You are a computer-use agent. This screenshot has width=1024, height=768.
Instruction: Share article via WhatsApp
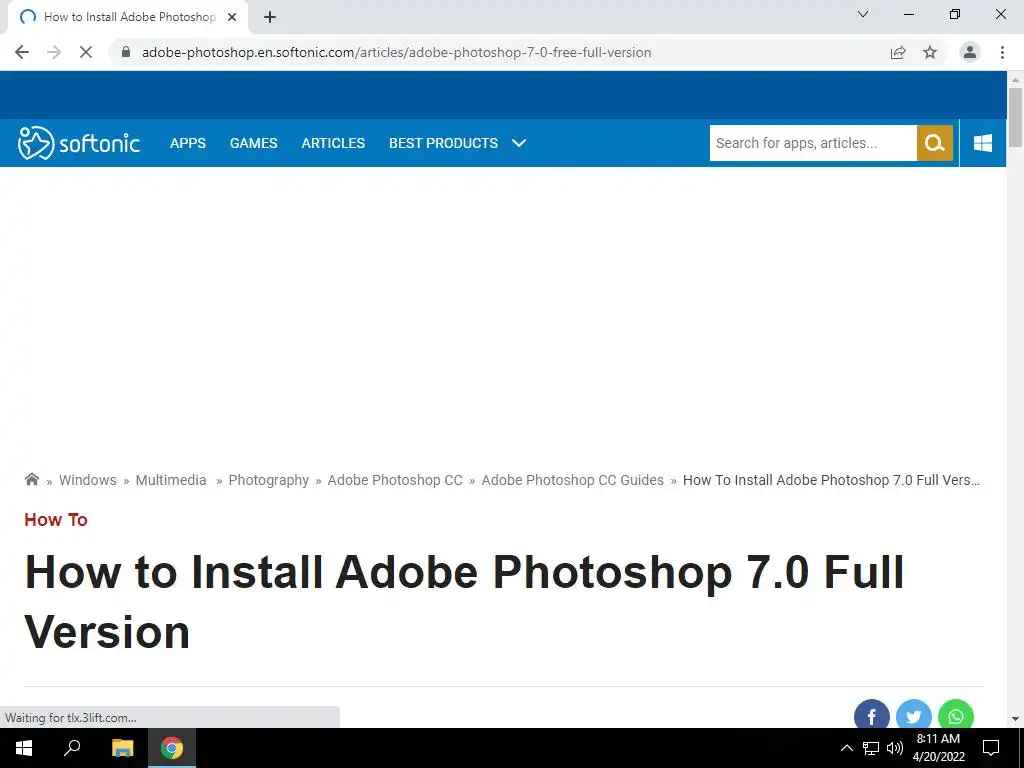pos(955,715)
